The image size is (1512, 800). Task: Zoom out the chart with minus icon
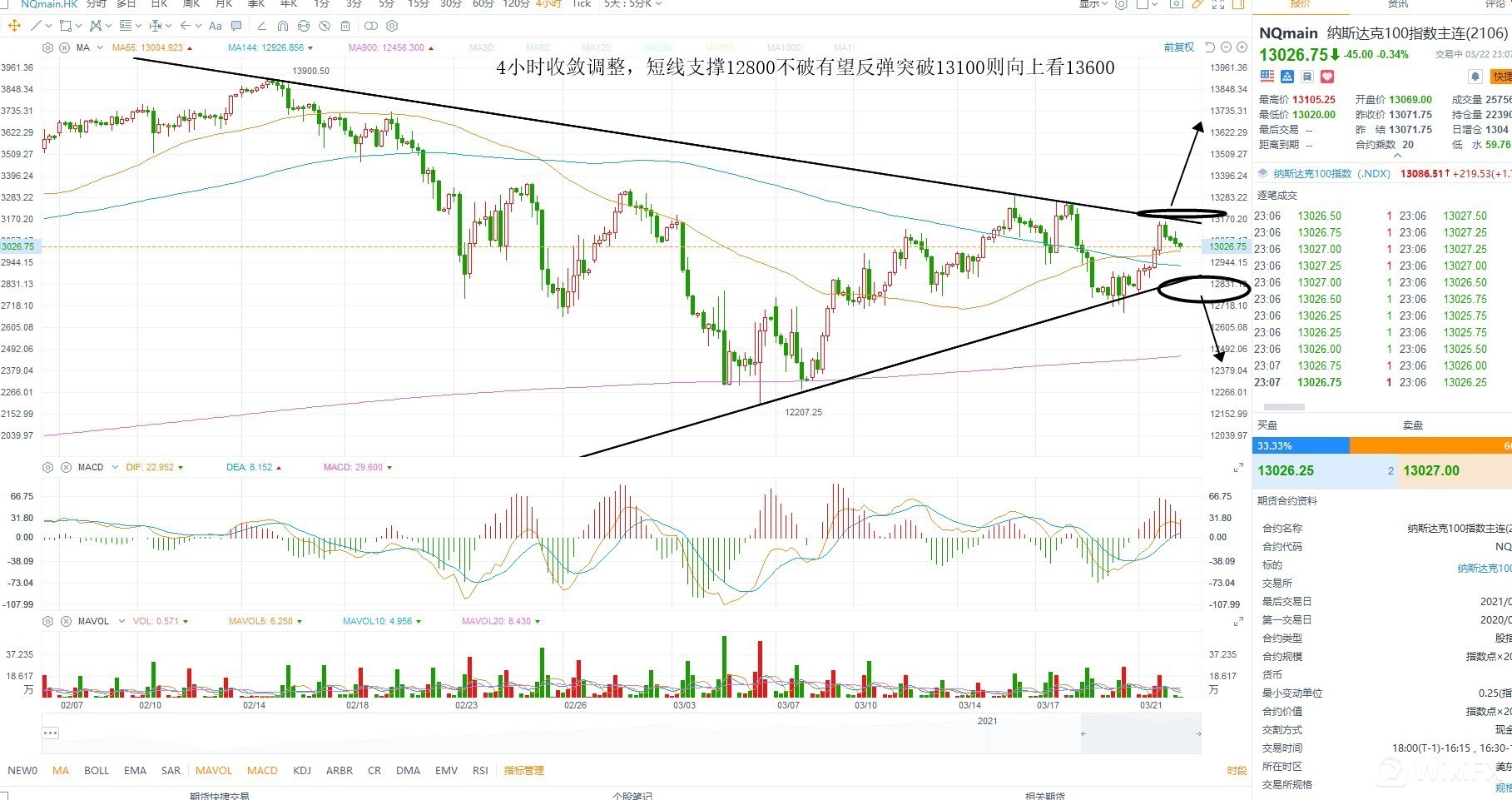click(x=1227, y=47)
